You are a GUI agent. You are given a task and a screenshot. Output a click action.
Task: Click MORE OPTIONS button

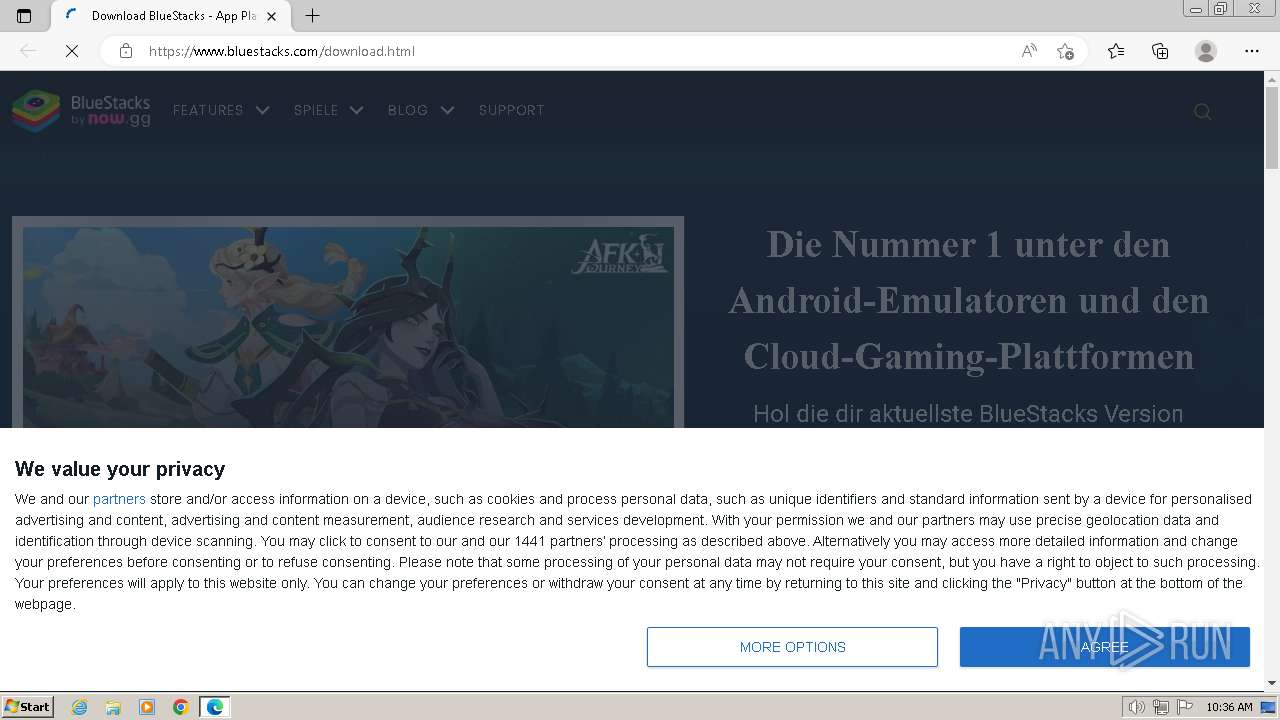point(792,647)
